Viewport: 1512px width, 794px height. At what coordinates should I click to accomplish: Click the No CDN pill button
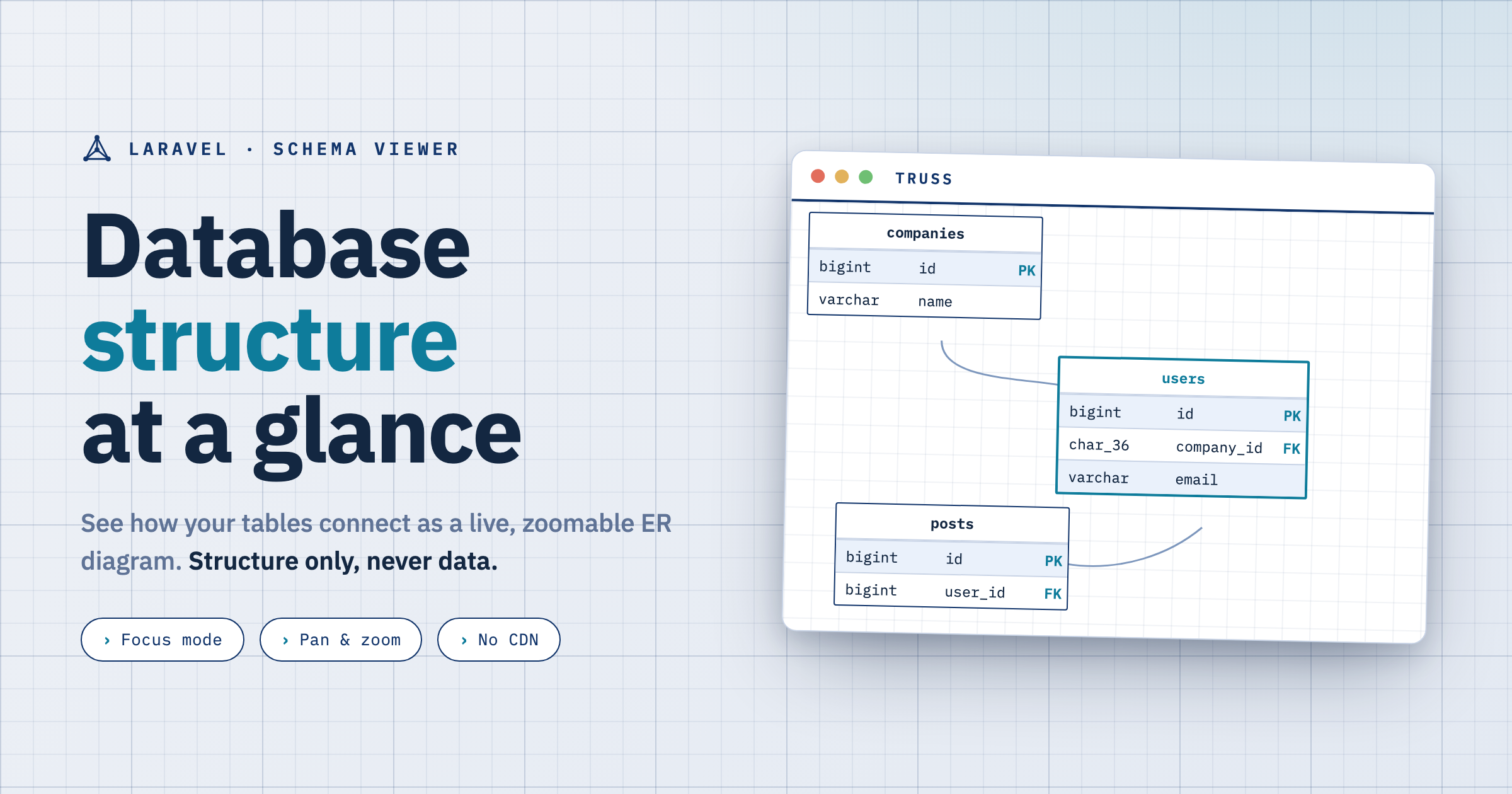(x=499, y=640)
